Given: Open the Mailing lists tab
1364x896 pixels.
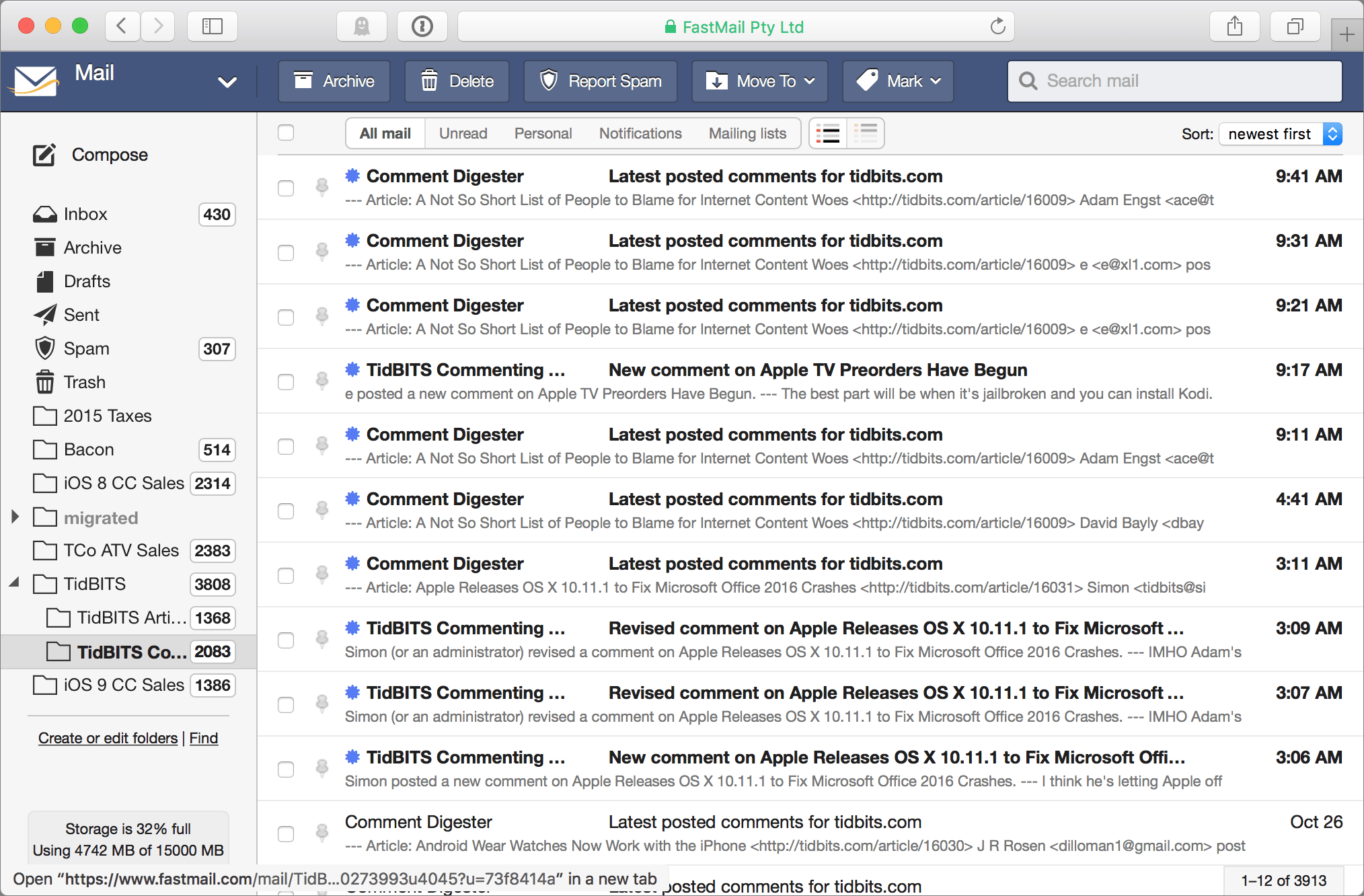Looking at the screenshot, I should 747,133.
